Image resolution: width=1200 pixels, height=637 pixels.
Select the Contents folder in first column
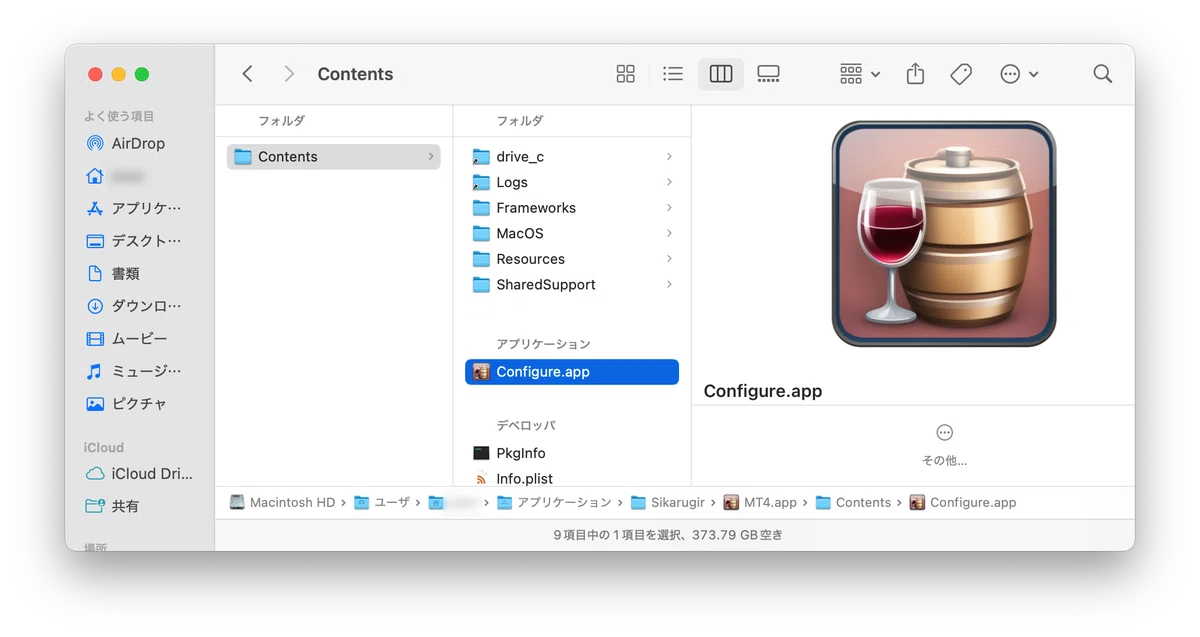click(333, 157)
